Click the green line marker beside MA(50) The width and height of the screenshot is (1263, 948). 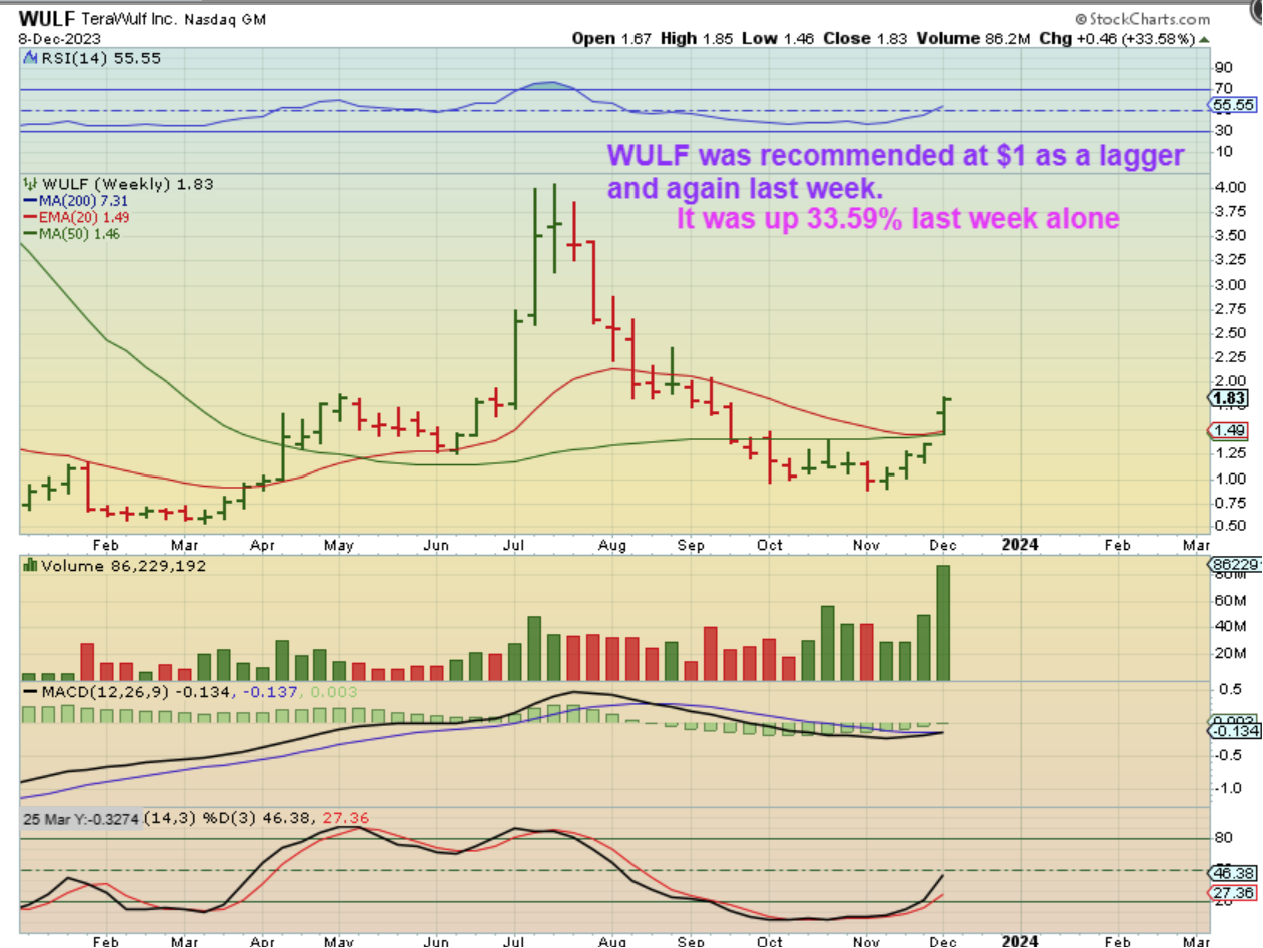[28, 233]
